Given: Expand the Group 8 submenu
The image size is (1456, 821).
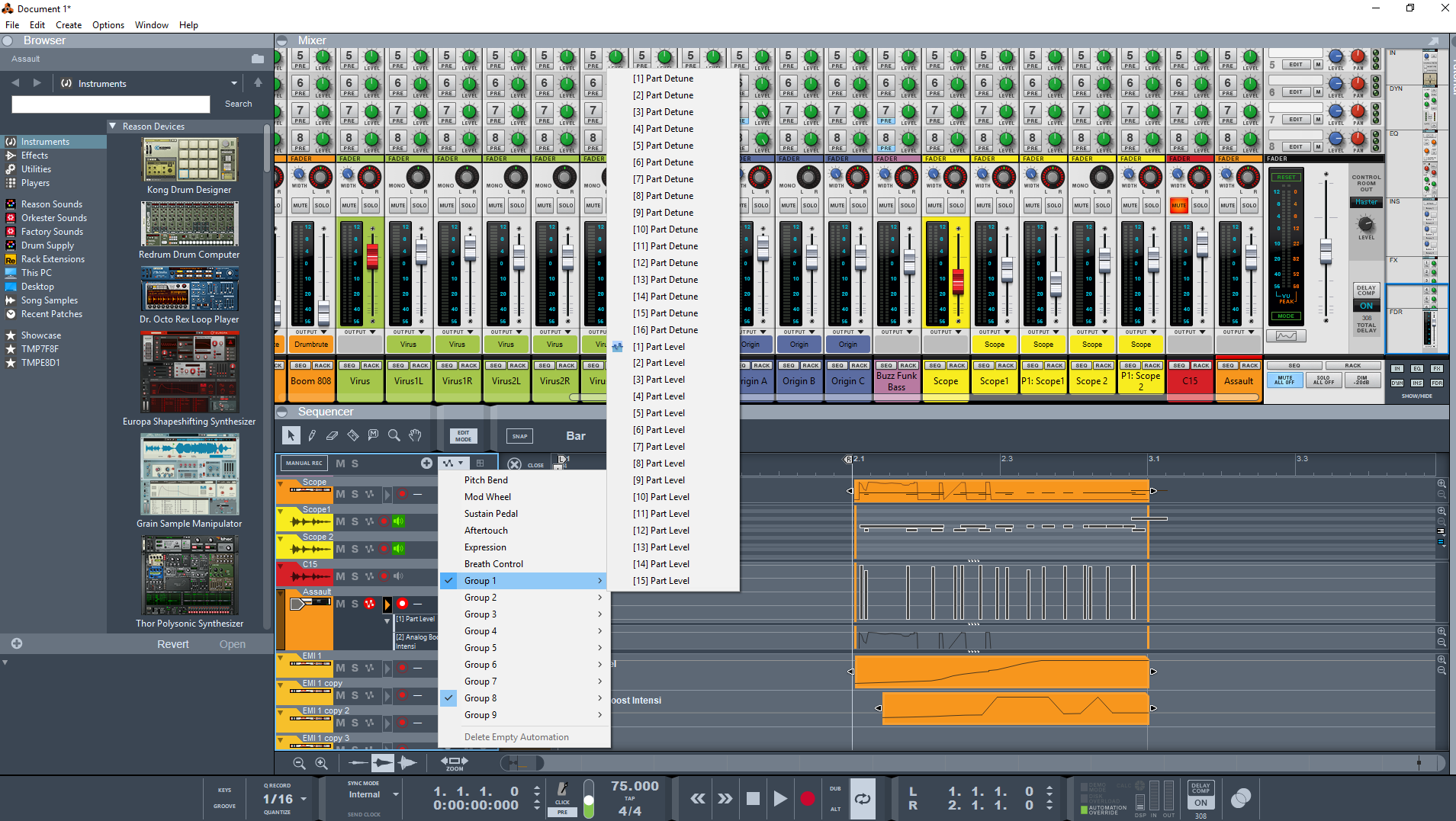Looking at the screenshot, I should (x=525, y=698).
